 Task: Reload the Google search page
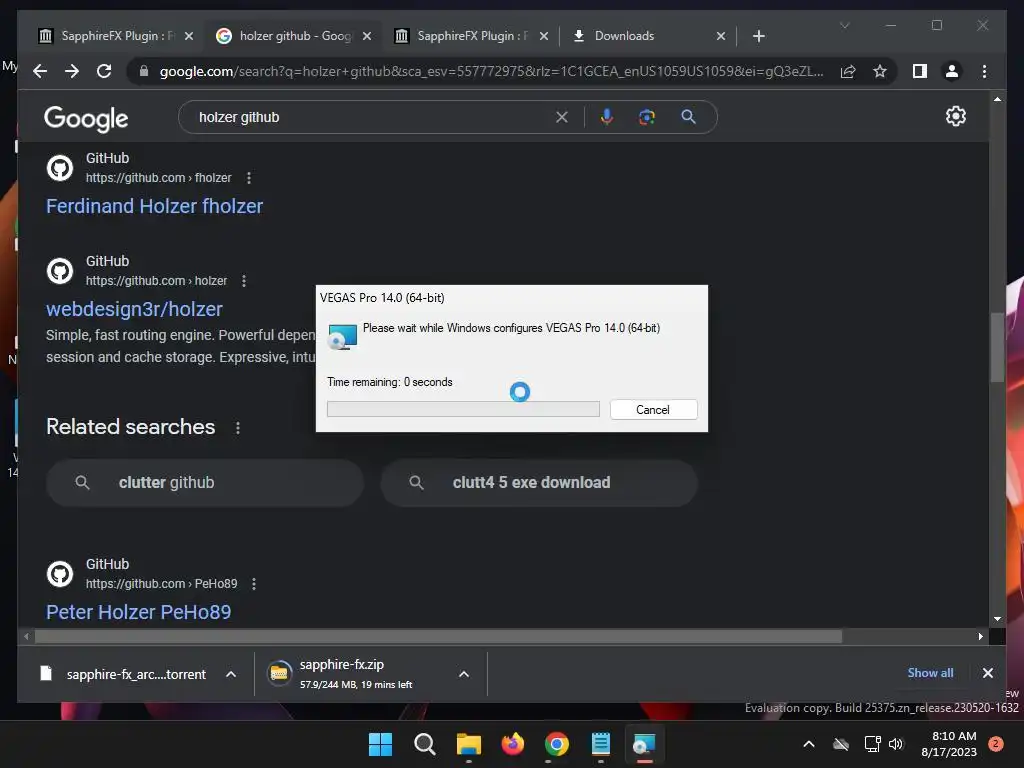click(x=104, y=71)
